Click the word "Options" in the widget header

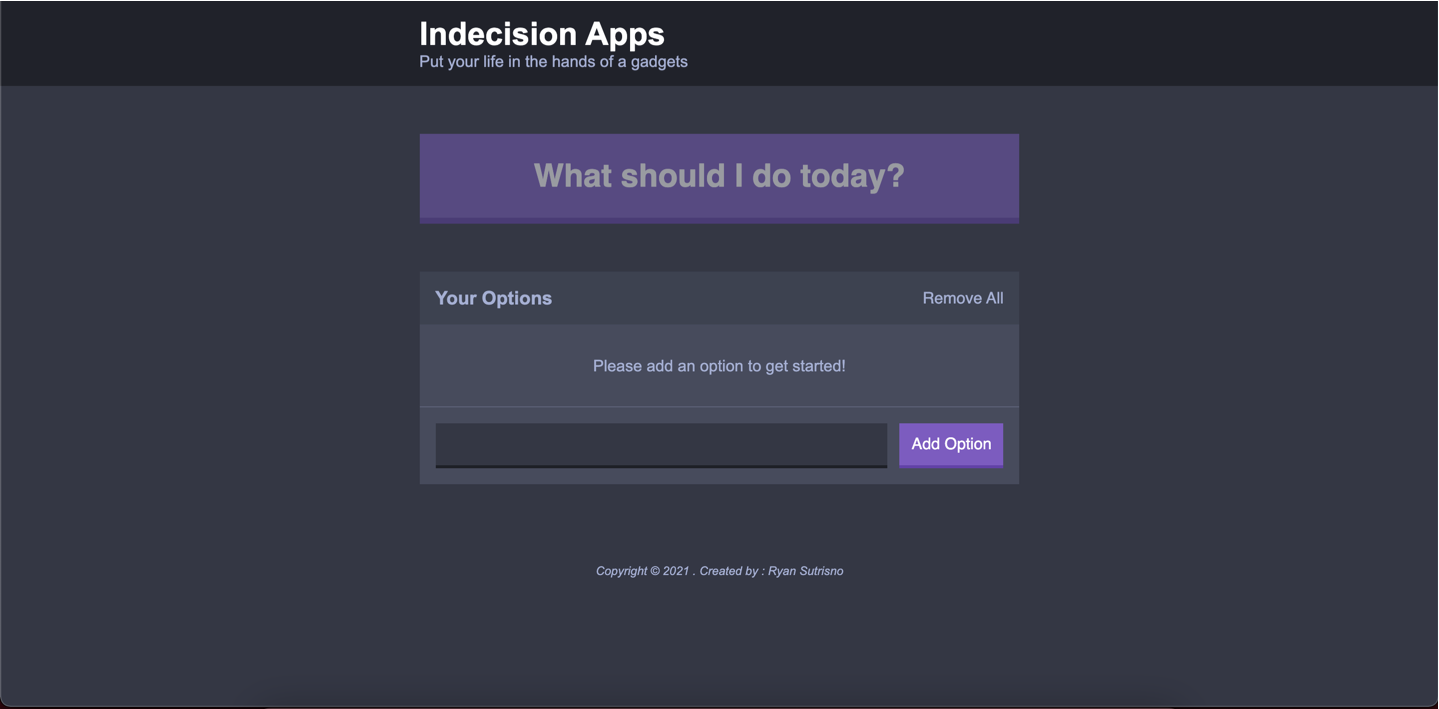(516, 298)
